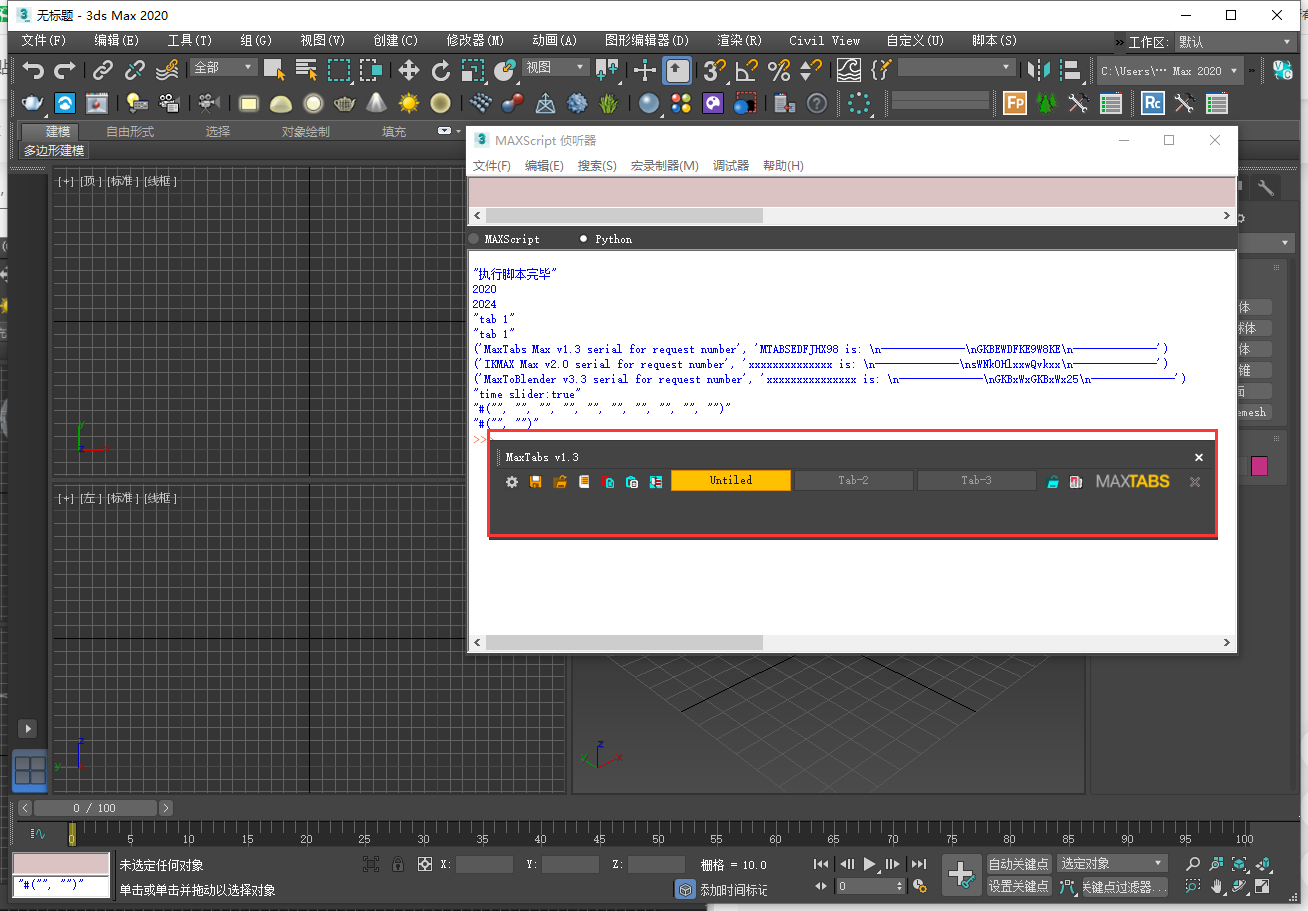Click the large Set Keys plus button

pos(962,875)
